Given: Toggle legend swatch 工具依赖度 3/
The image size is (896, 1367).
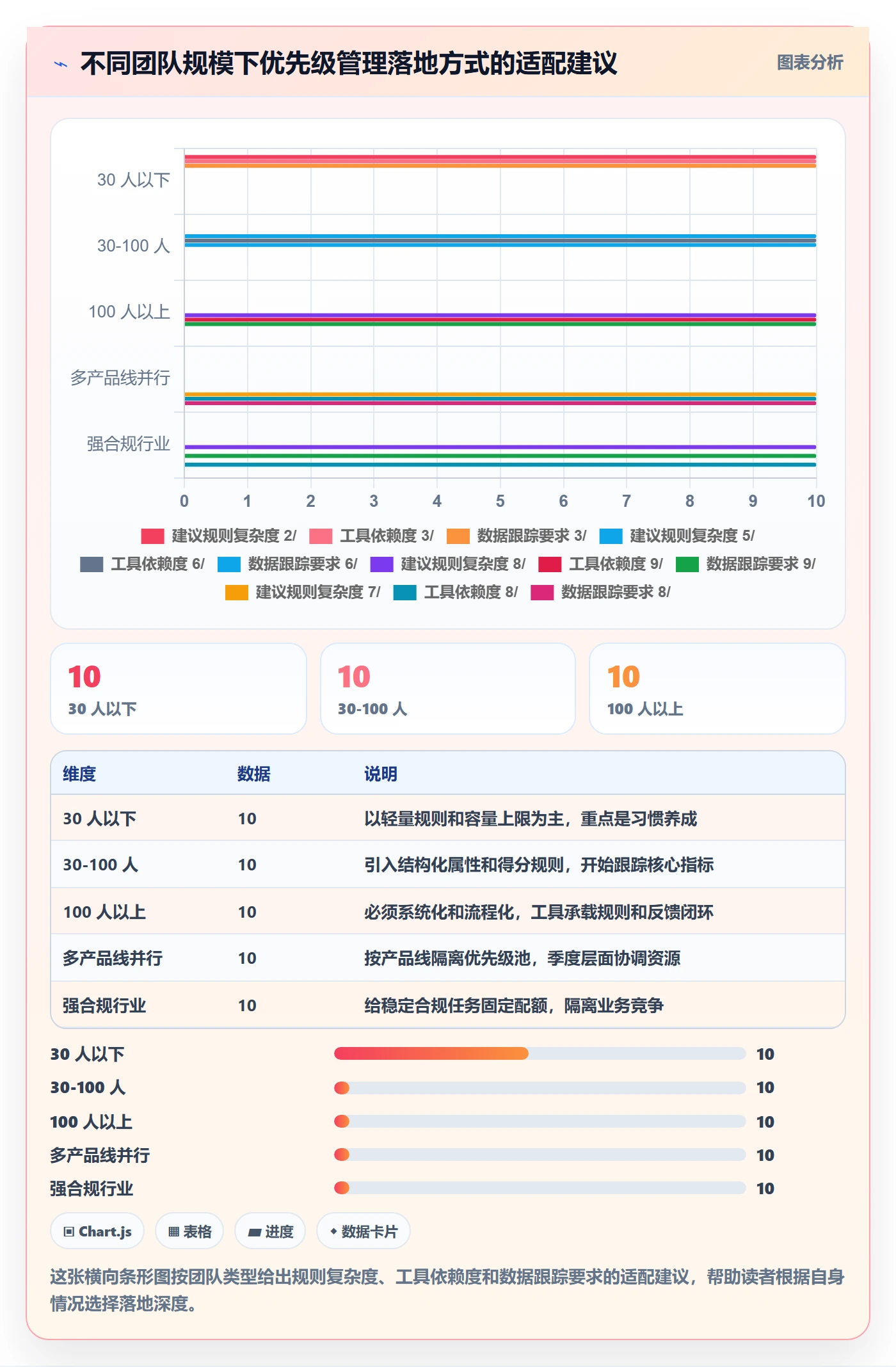Looking at the screenshot, I should click(321, 536).
